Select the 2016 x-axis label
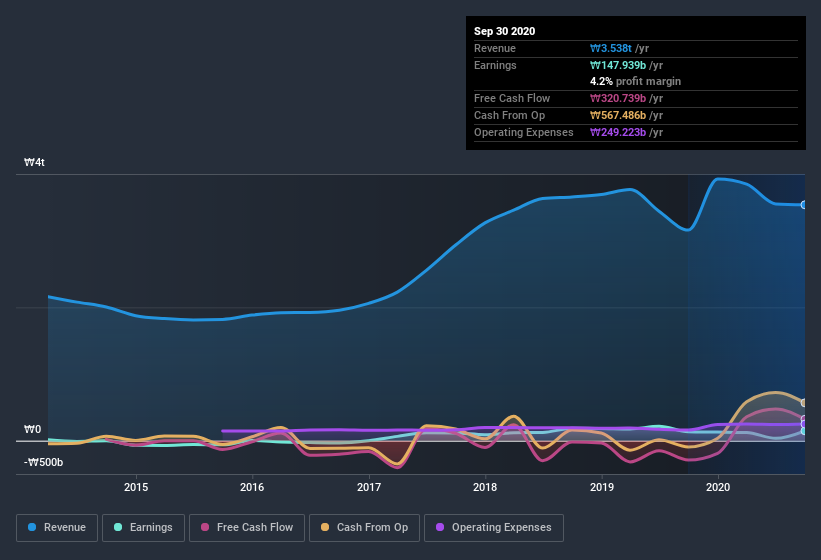This screenshot has height=560, width=821. pyautogui.click(x=252, y=487)
